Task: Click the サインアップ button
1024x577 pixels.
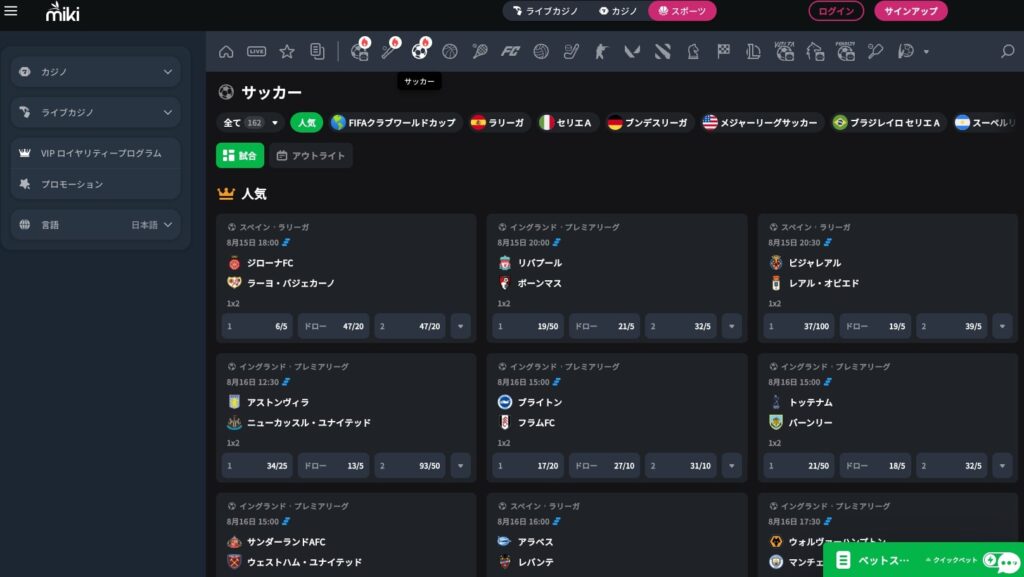Action: (910, 11)
